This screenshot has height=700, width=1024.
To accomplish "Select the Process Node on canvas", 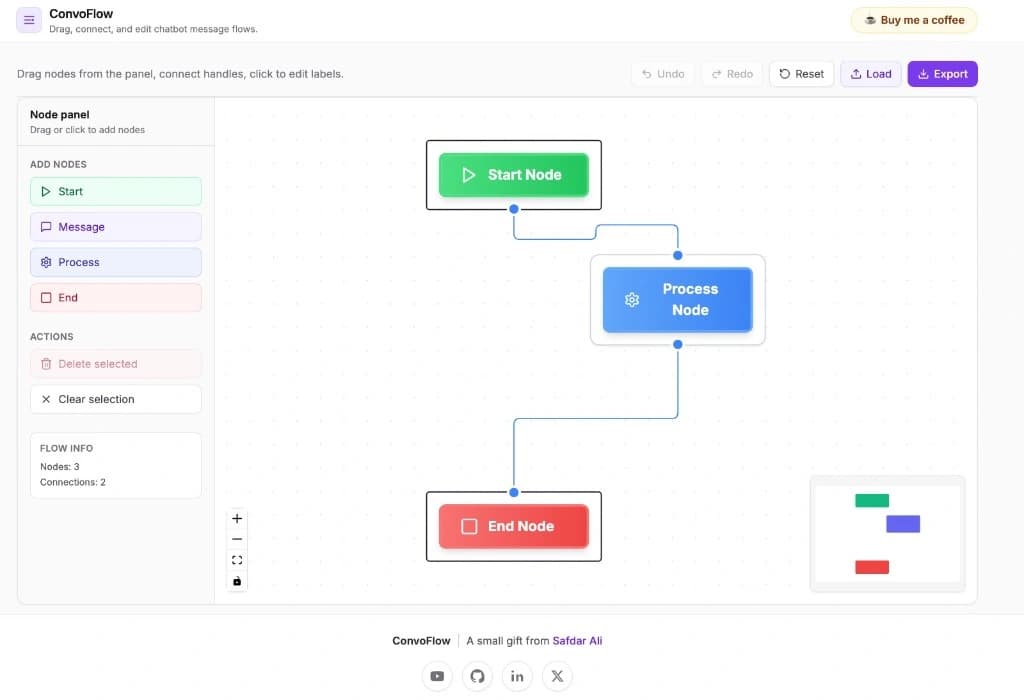I will [x=677, y=300].
